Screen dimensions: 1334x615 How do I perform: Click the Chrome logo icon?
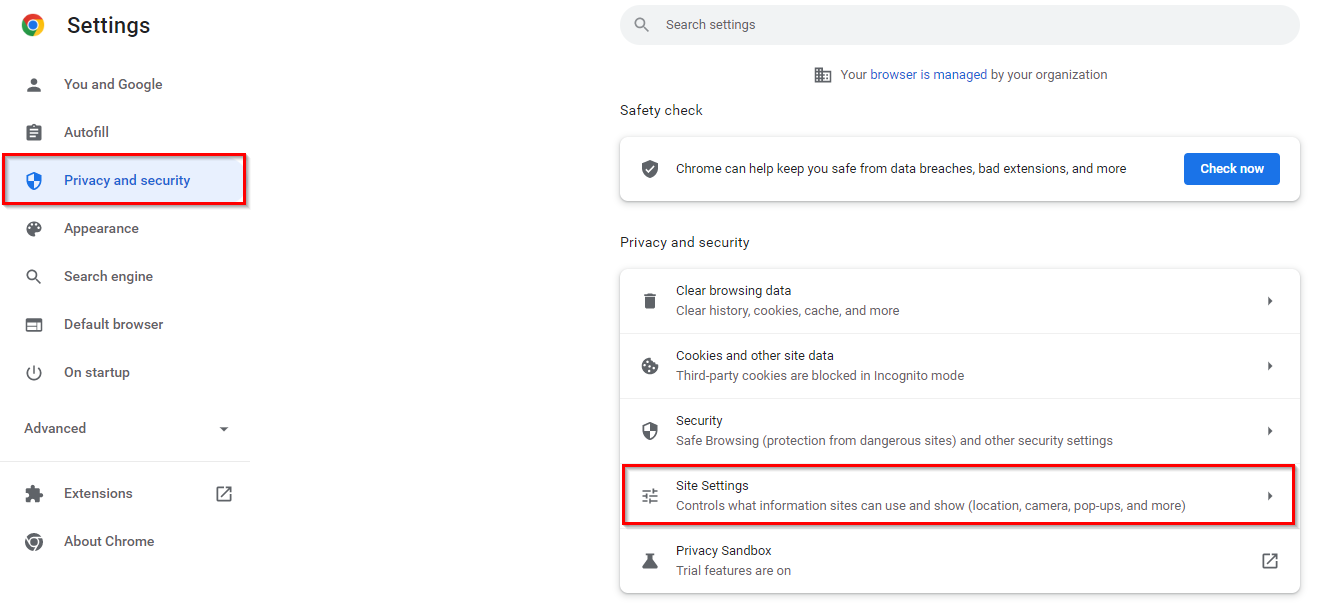coord(33,26)
